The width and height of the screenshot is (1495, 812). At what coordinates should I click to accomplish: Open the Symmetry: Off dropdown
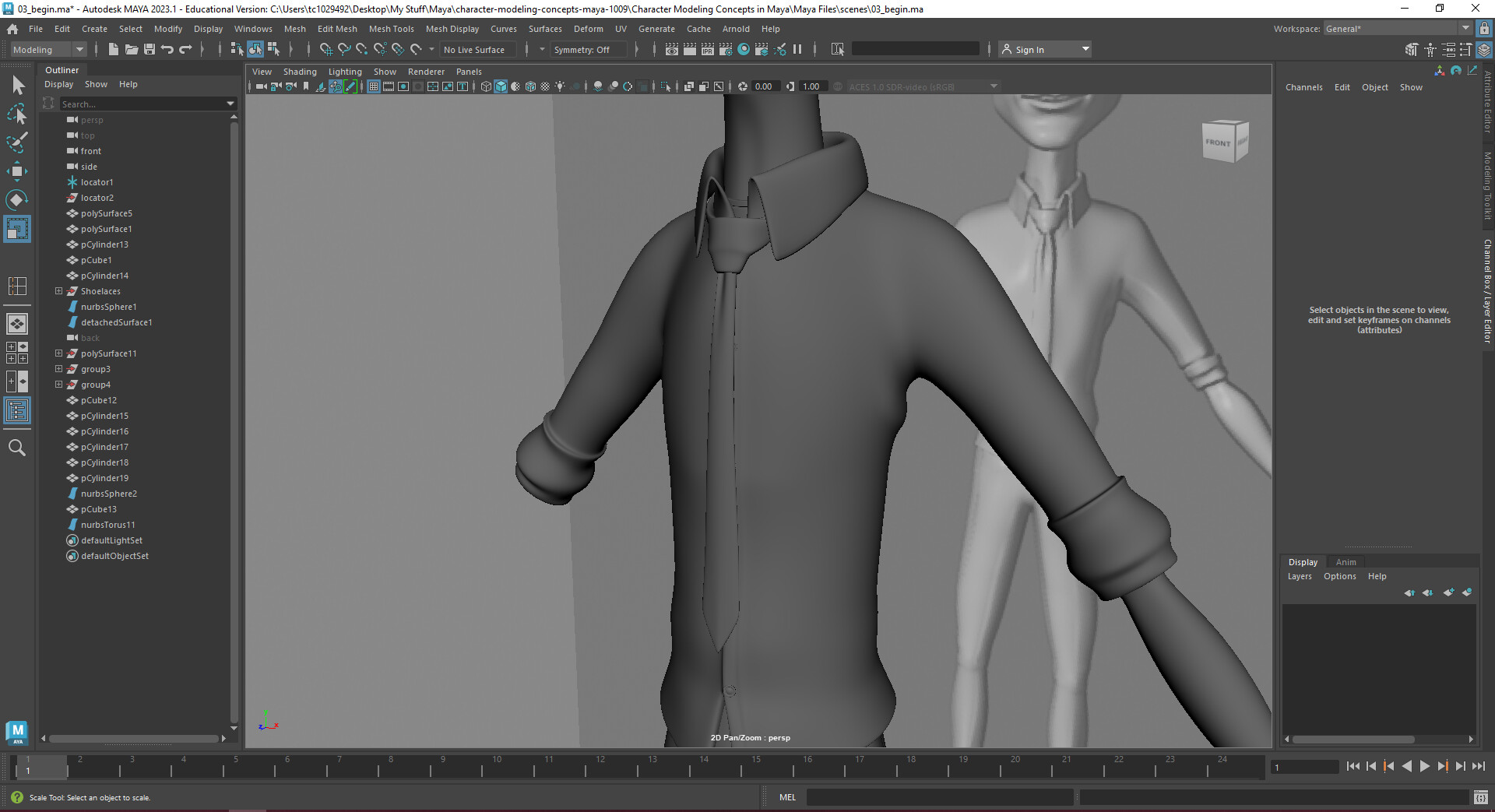click(589, 49)
